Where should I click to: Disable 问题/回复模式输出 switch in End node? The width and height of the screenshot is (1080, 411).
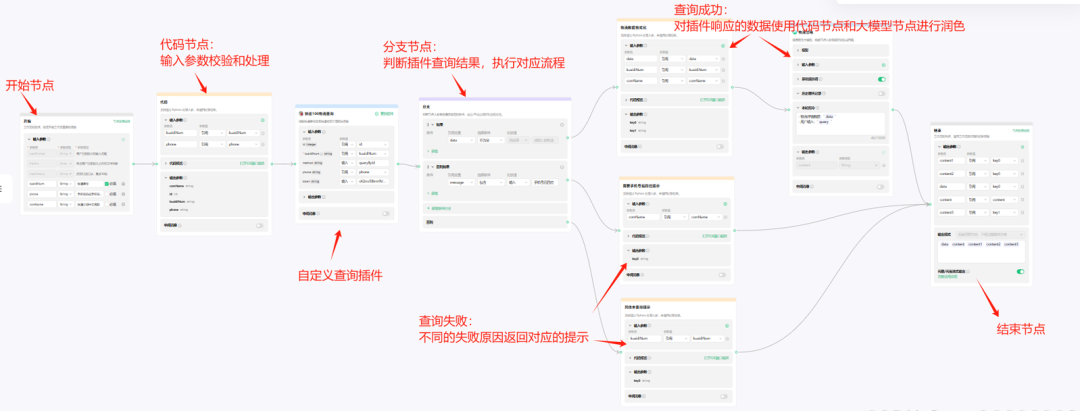tap(1020, 271)
